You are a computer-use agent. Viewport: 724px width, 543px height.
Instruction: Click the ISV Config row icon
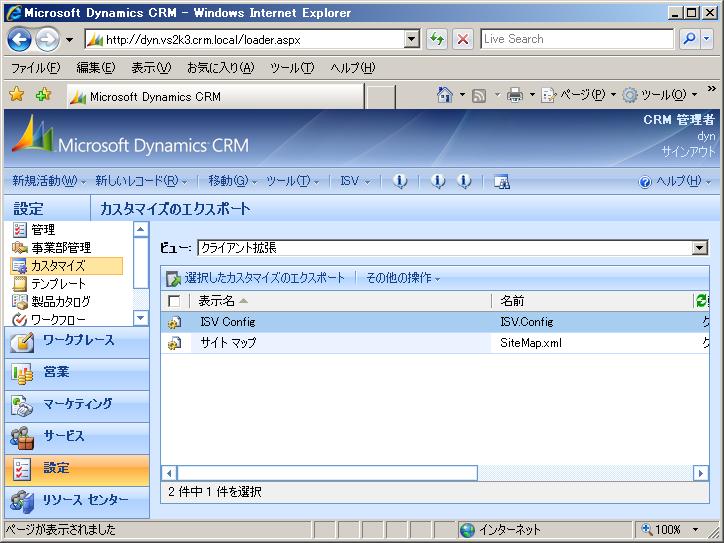pos(174,322)
